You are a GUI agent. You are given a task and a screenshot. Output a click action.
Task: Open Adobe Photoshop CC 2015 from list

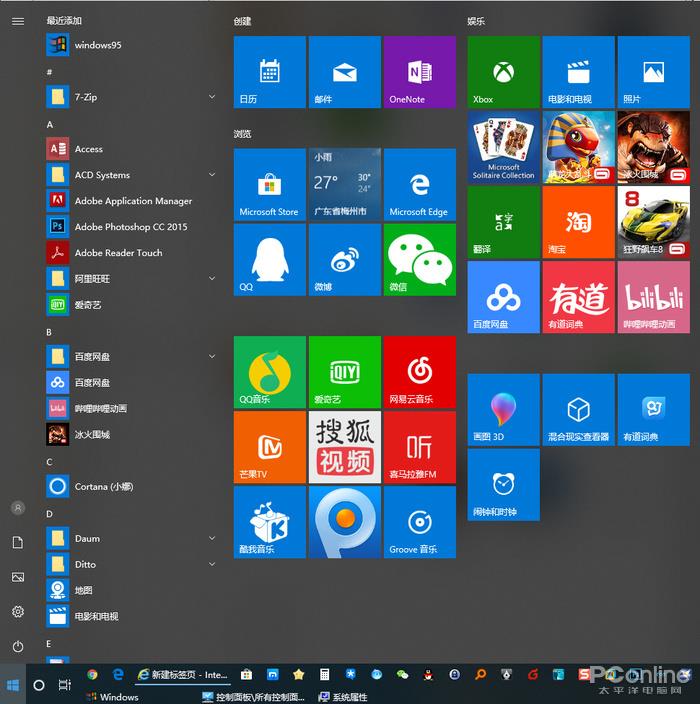pos(130,227)
